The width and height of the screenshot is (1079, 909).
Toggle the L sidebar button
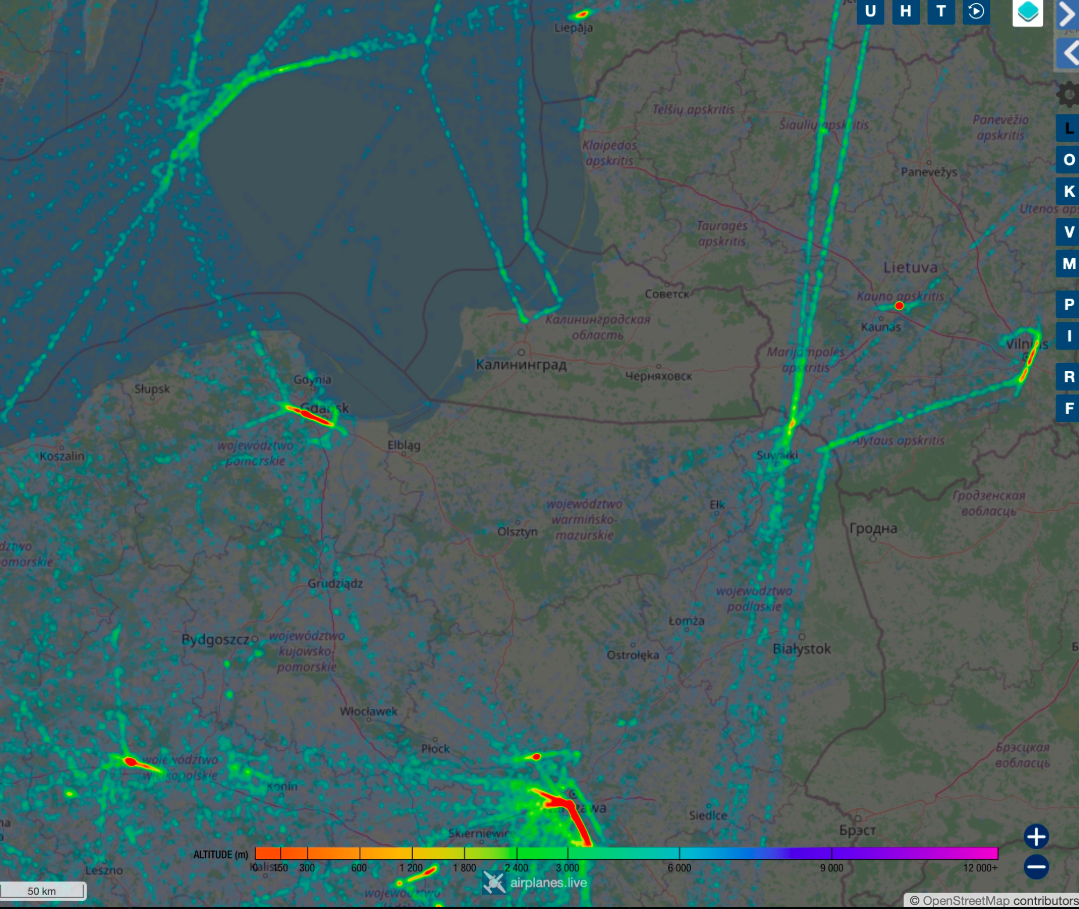point(1068,128)
